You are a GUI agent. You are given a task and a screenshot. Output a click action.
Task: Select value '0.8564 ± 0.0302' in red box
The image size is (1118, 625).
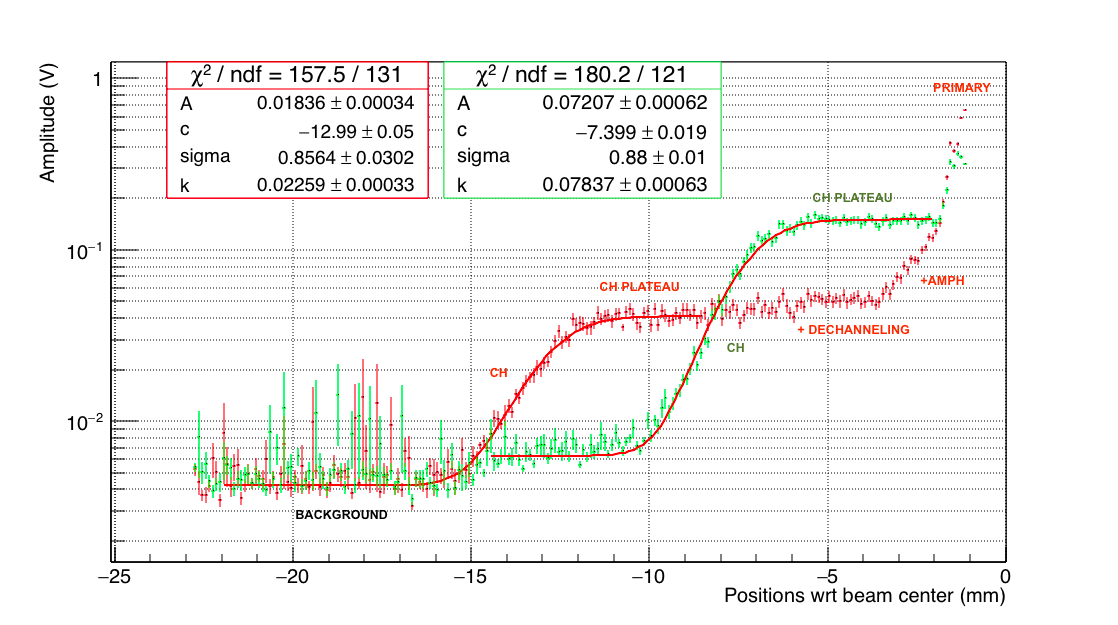pyautogui.click(x=346, y=157)
